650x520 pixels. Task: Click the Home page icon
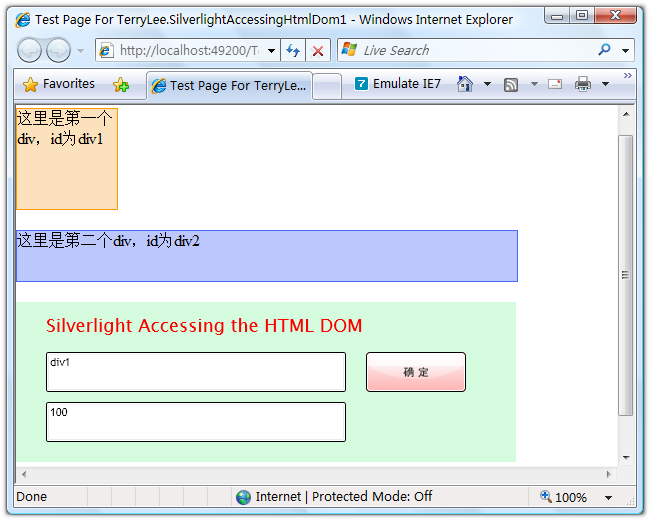[465, 84]
